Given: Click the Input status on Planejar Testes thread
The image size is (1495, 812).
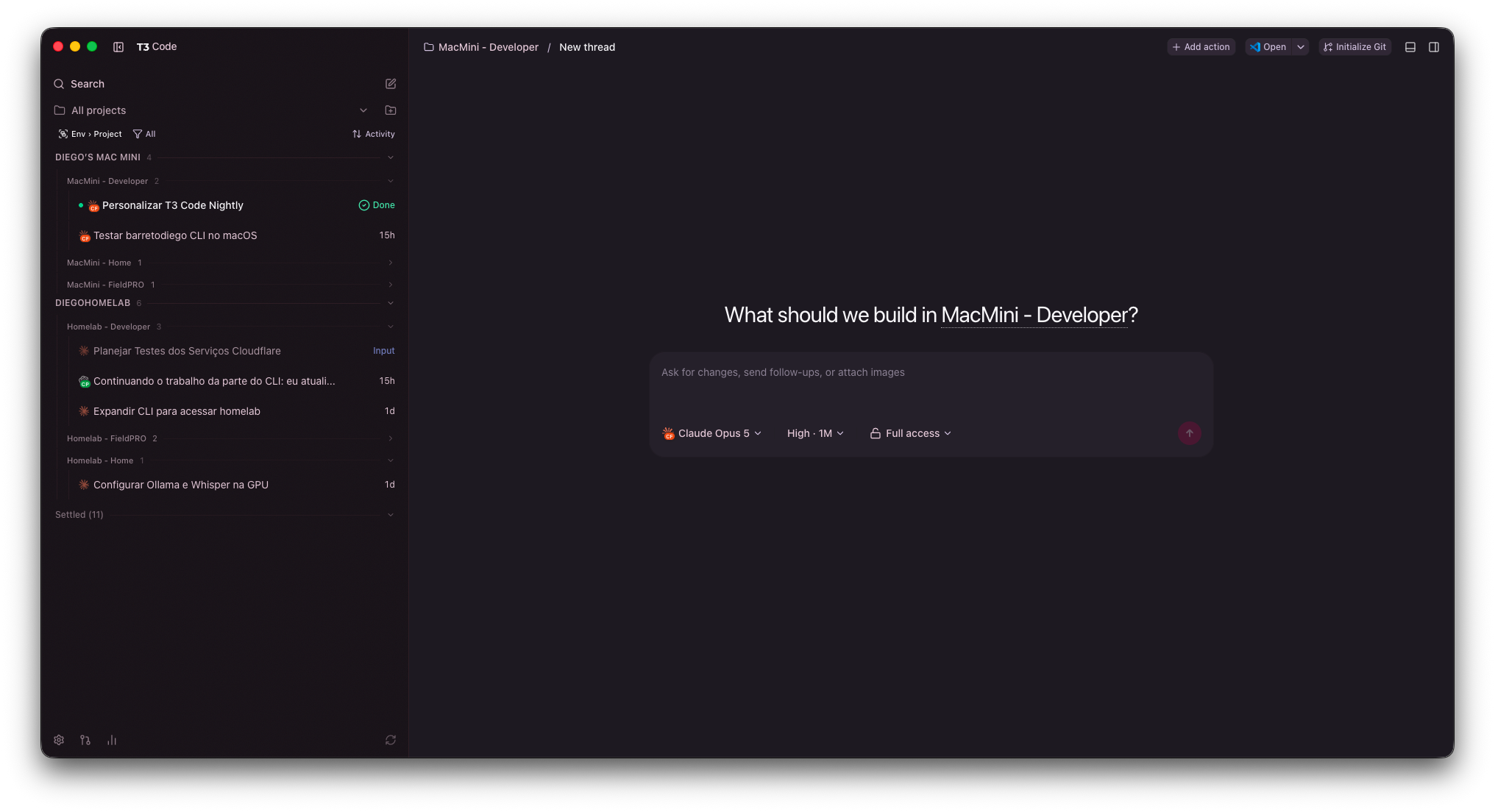Looking at the screenshot, I should 384,351.
